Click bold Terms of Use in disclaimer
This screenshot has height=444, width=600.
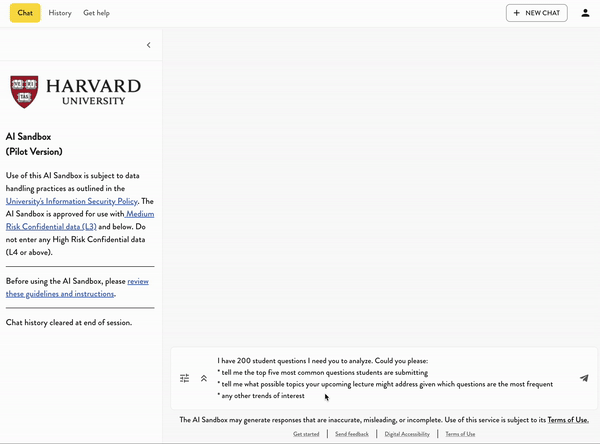coord(567,420)
